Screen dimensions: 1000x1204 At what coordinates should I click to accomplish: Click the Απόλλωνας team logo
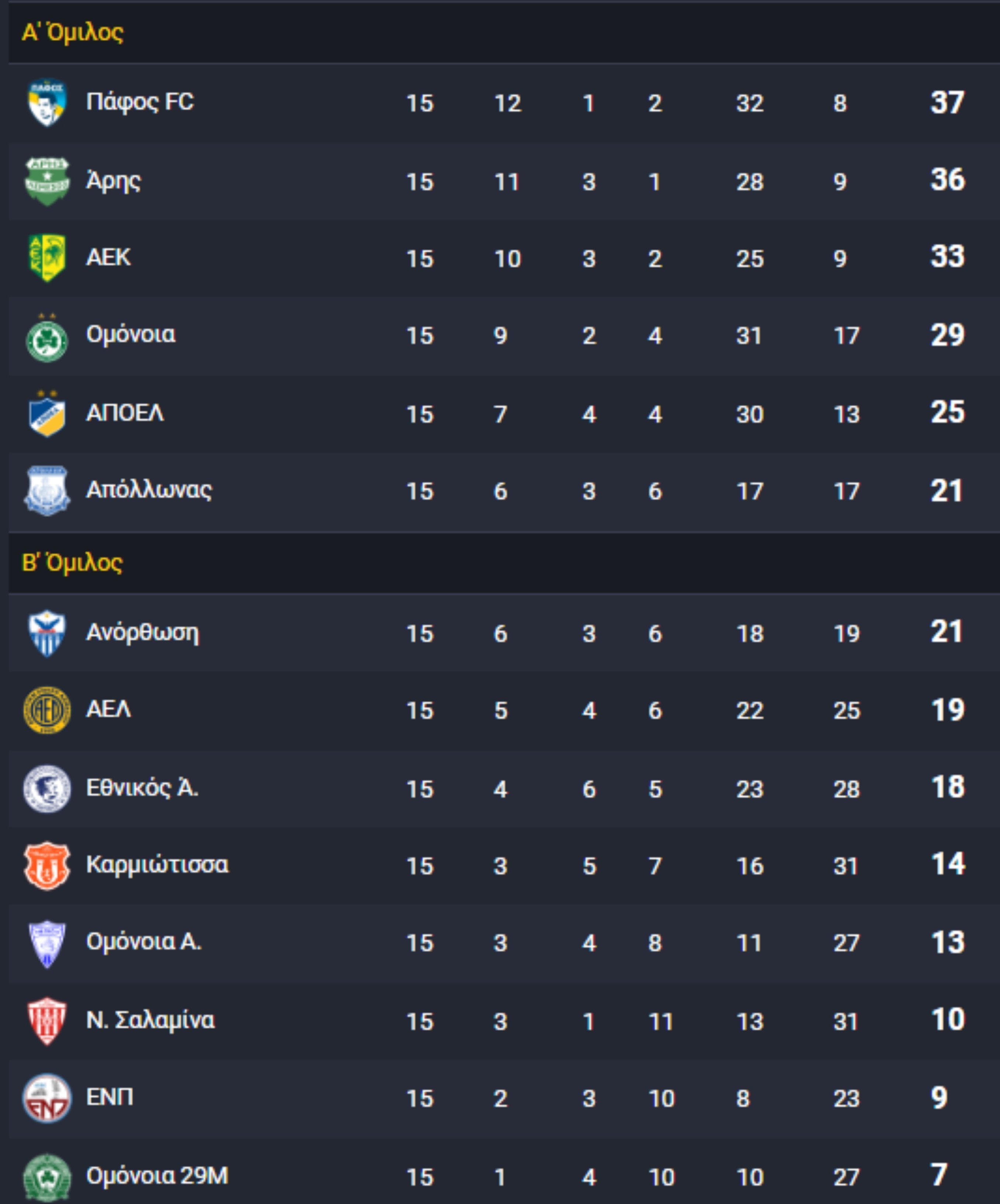(x=47, y=491)
